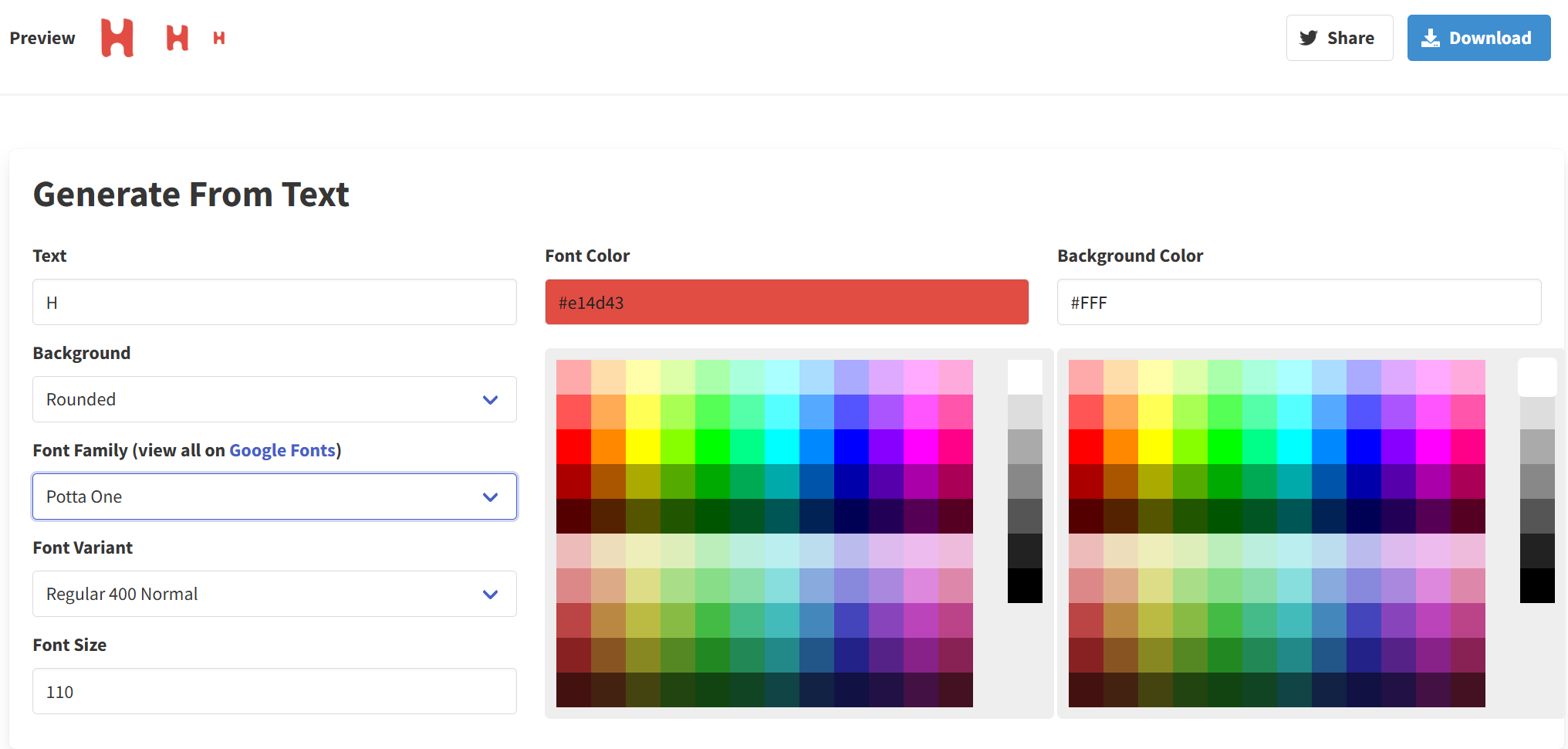Screen dimensions: 1568x749
Task: Expand the Font Family dropdown showing Potta One
Action: (274, 497)
